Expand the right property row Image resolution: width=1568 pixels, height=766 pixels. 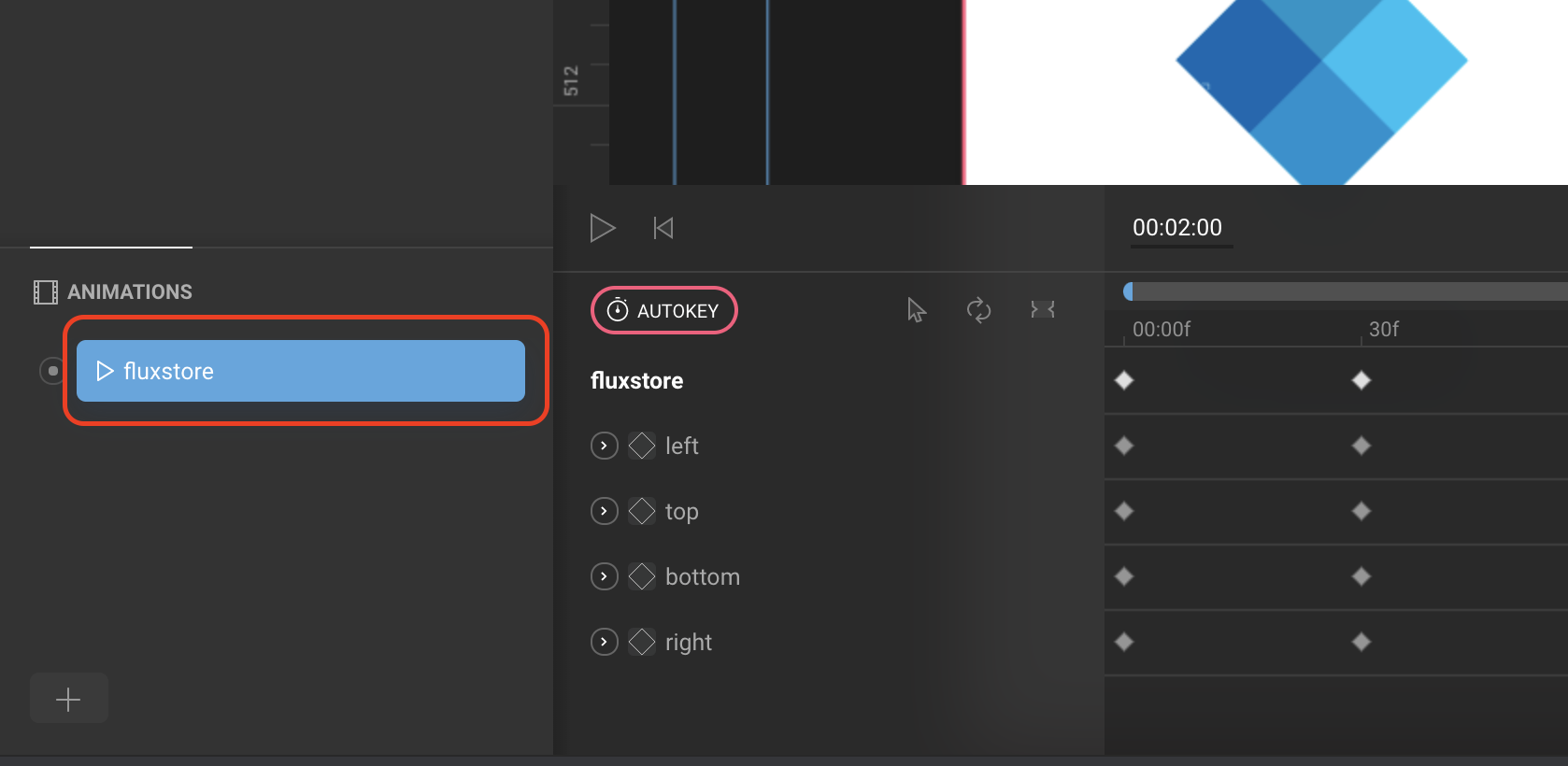point(605,642)
